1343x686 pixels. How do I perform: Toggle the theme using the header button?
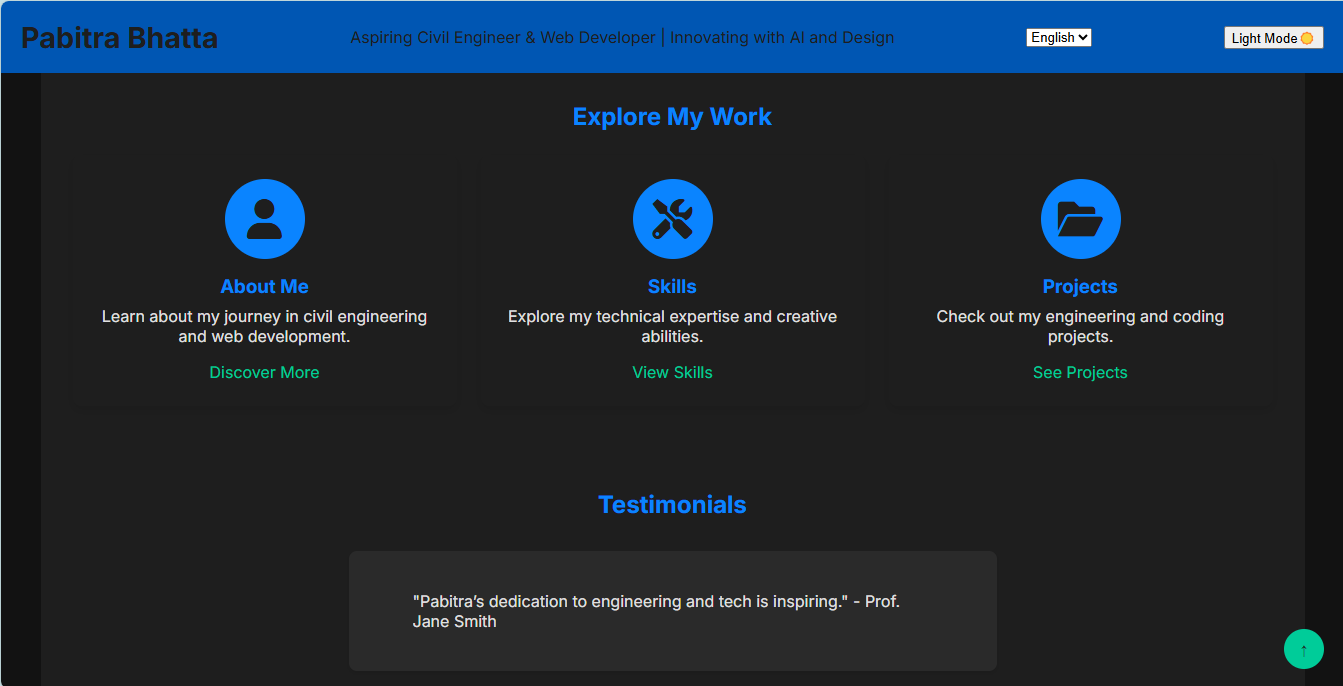pos(1273,37)
